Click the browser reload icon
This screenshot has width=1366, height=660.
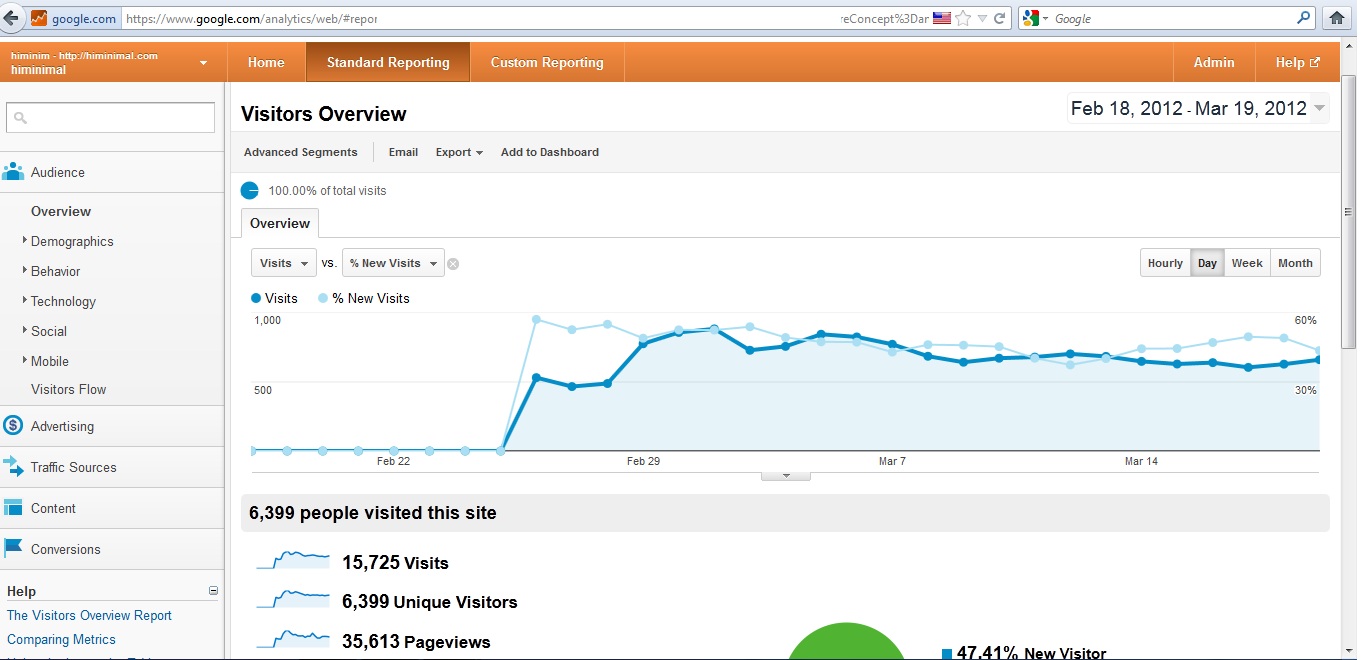[999, 18]
